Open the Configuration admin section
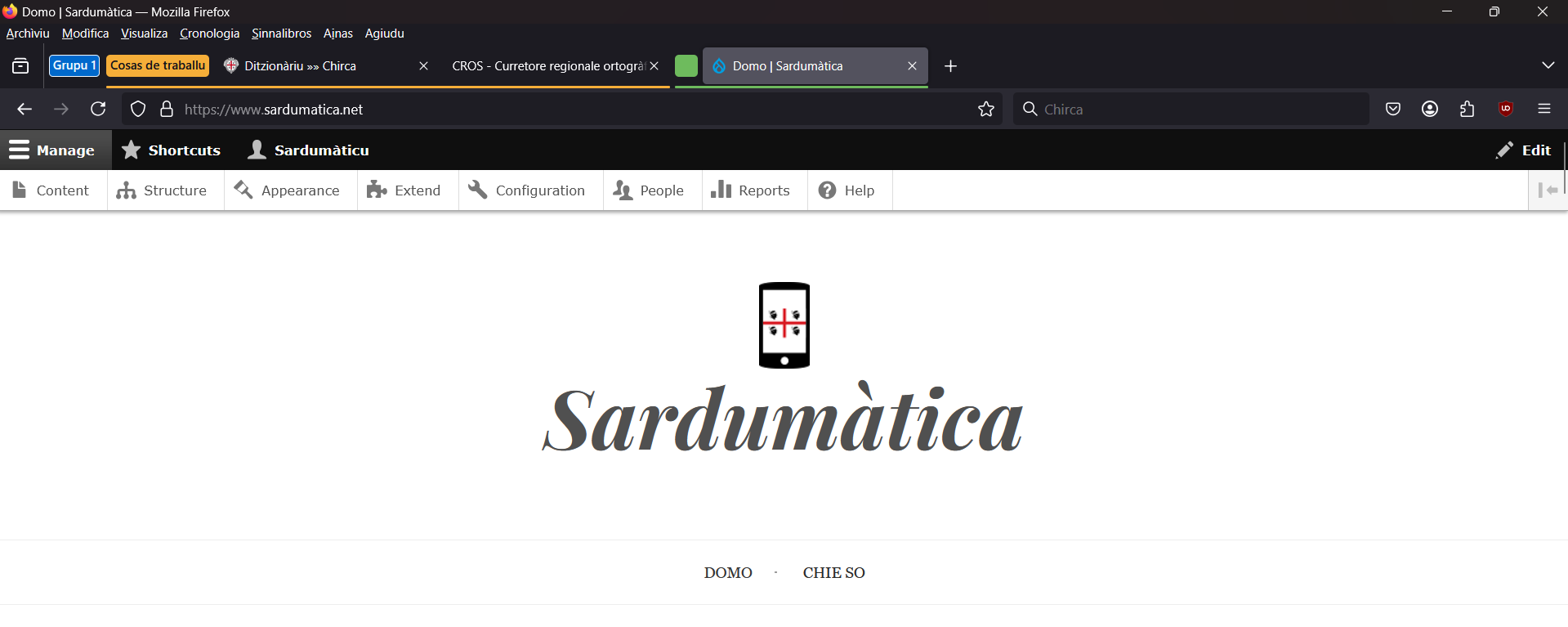The height and width of the screenshot is (627, 1568). 527,190
